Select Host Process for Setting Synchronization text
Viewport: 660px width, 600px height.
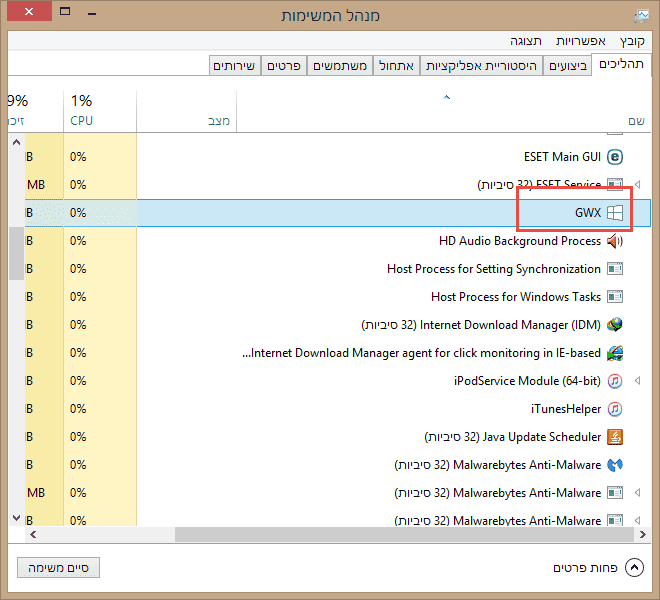click(x=494, y=269)
